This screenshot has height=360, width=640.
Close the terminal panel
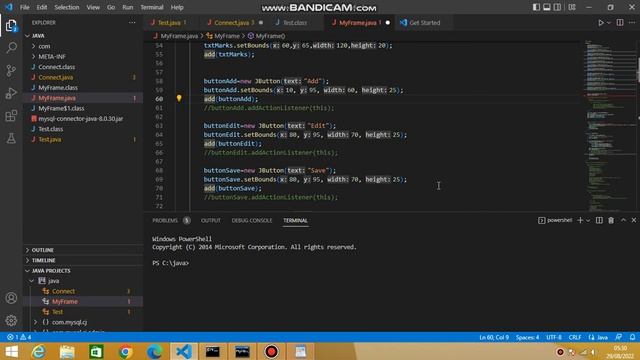633,220
